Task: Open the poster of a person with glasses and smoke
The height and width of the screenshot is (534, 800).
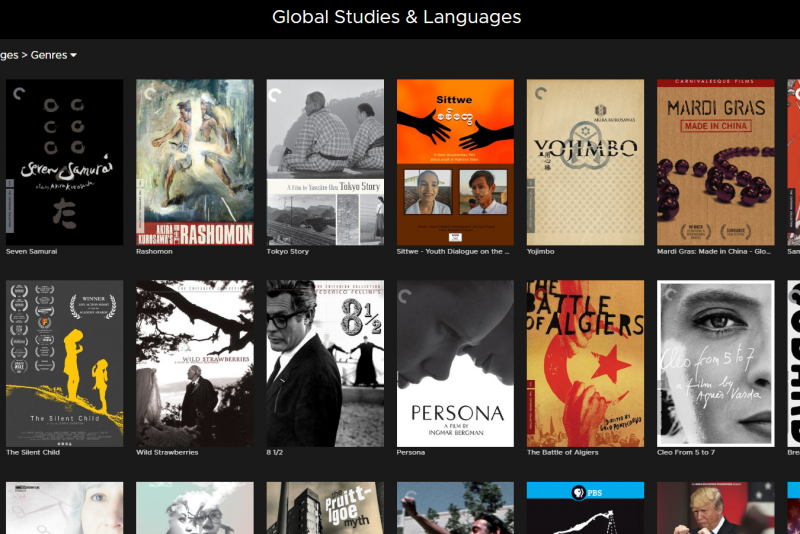Action: (x=195, y=508)
